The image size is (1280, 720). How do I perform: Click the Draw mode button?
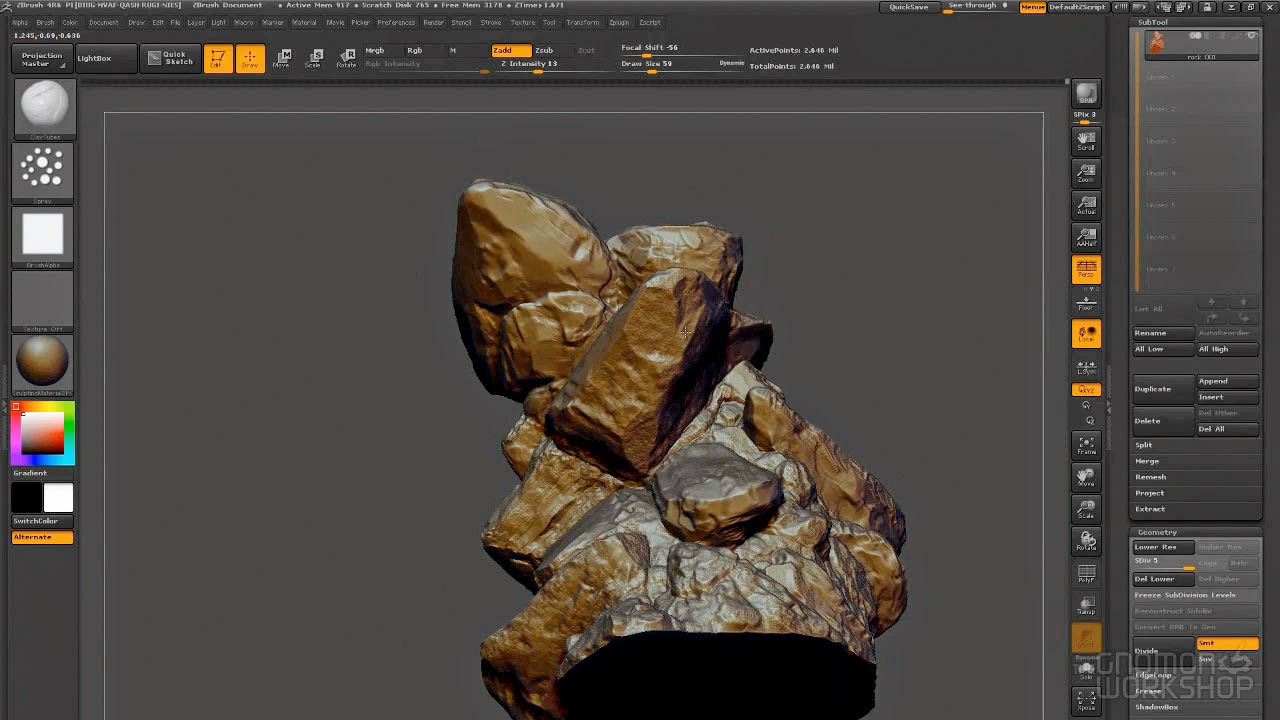point(250,59)
